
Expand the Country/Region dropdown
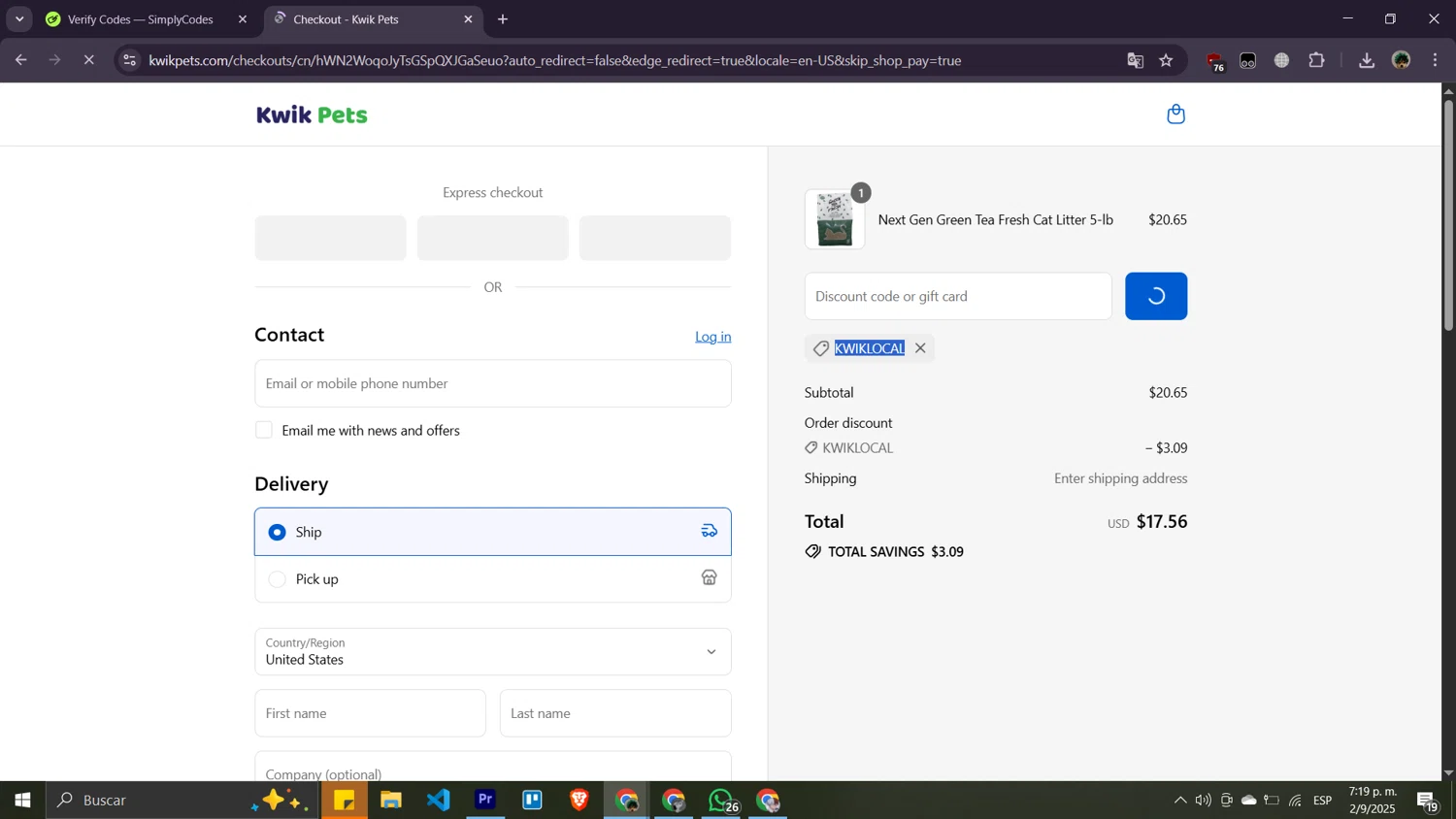[492, 652]
